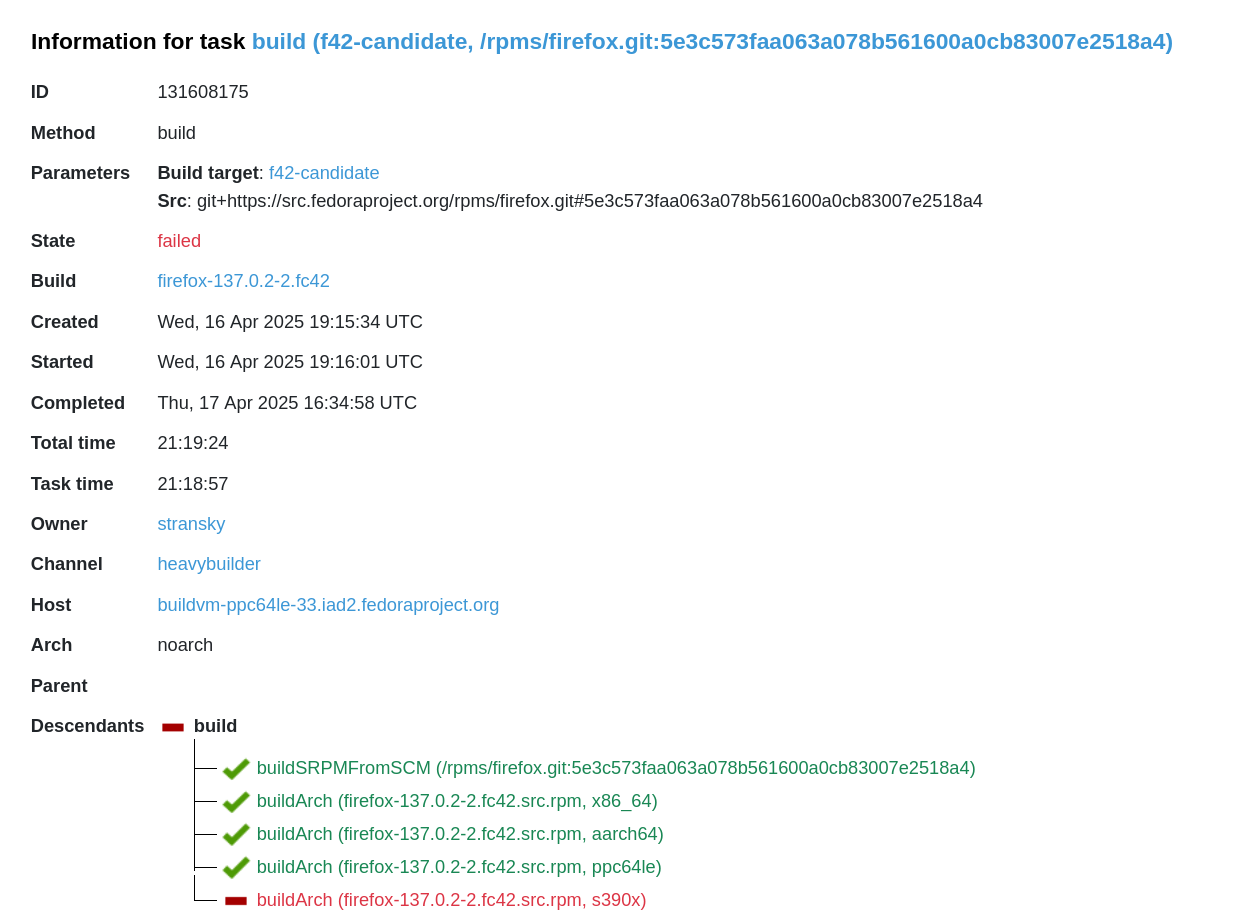This screenshot has height=921, width=1260.
Task: Click the Task time value 21:18:57
Action: point(193,484)
